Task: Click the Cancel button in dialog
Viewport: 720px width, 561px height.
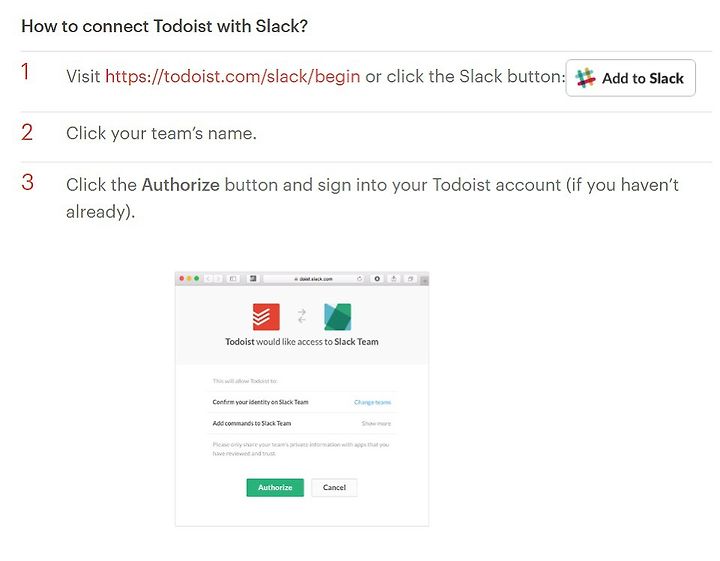Action: [x=334, y=488]
